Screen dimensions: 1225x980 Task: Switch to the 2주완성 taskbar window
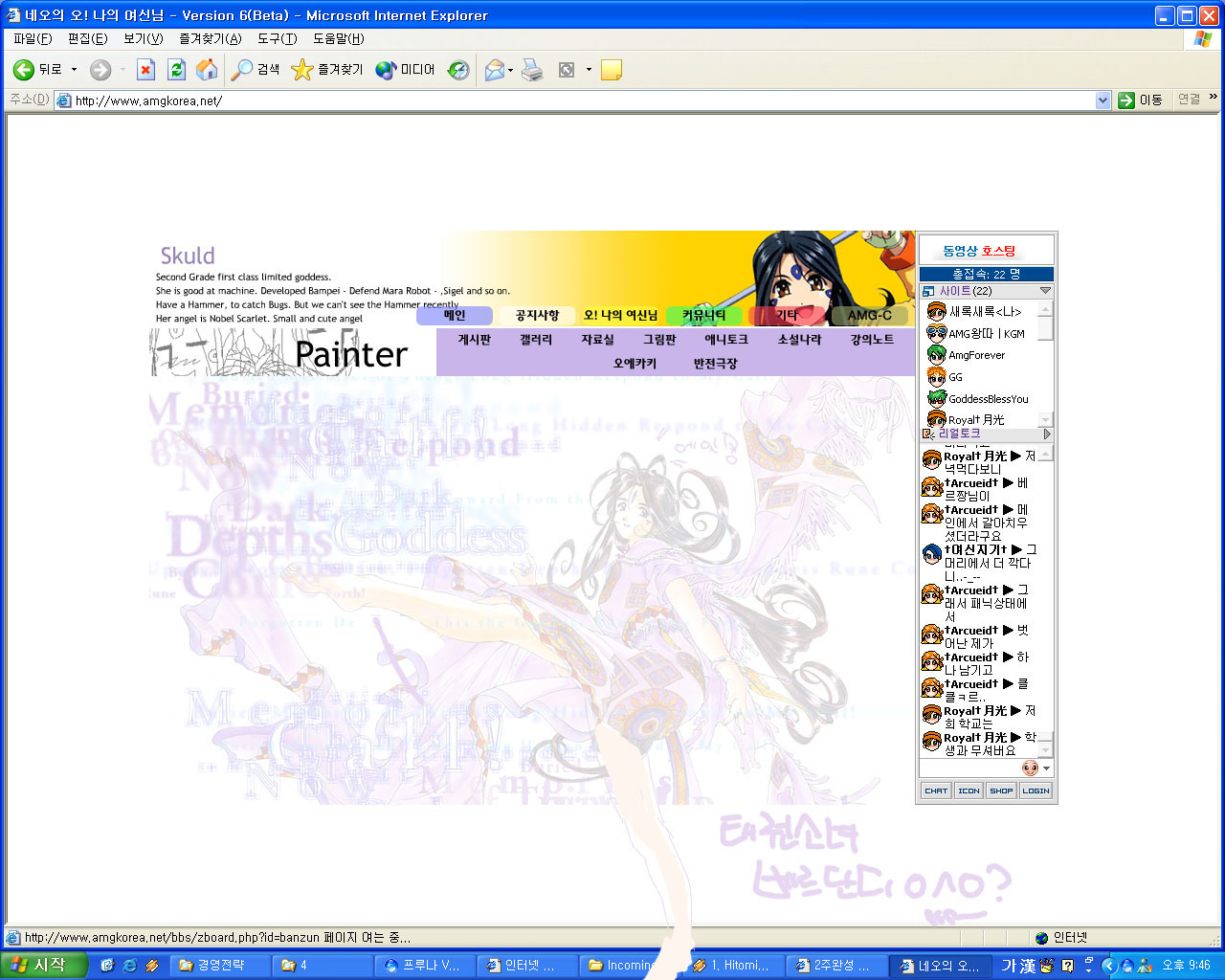pos(836,966)
